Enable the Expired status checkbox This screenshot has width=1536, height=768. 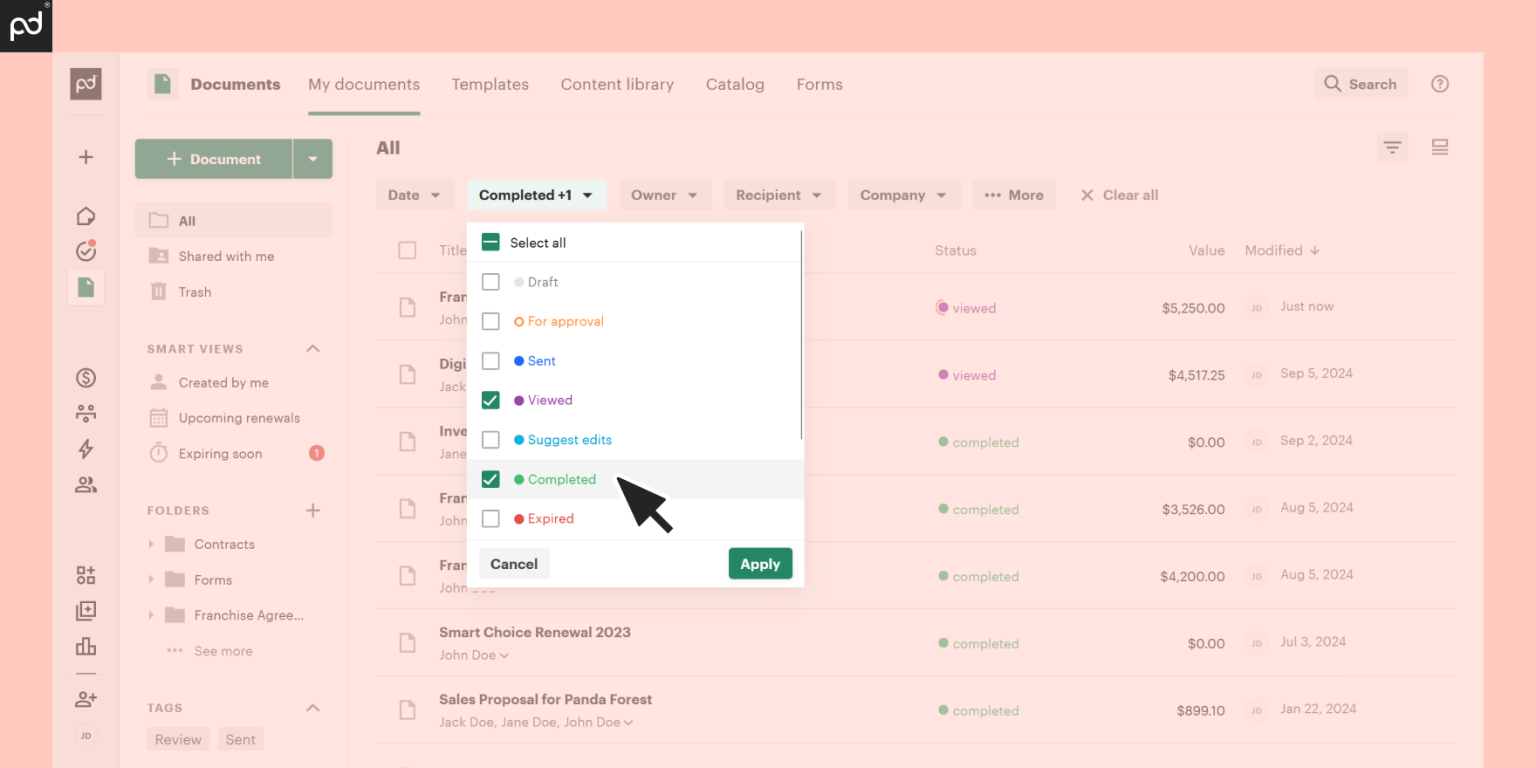click(491, 519)
